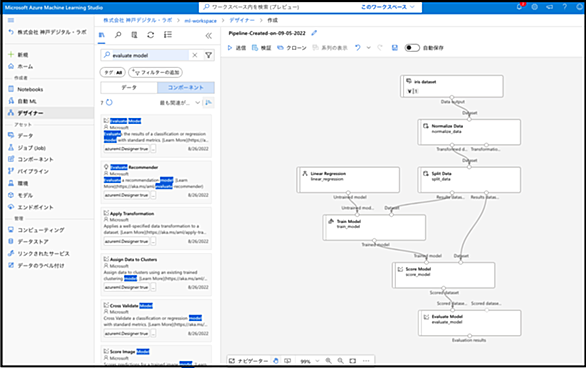Switch to the コンポーネント tab
The image size is (586, 368).
[x=186, y=87]
